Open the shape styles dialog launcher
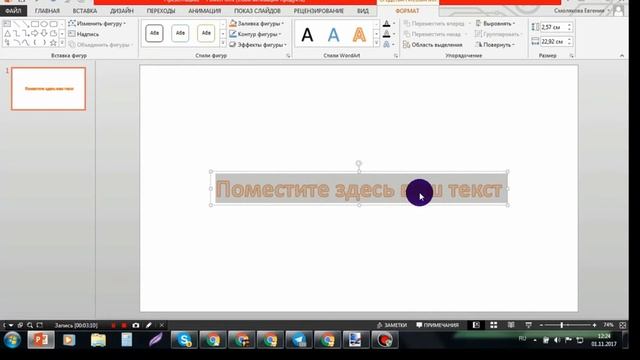The image size is (640, 360). pos(288,56)
